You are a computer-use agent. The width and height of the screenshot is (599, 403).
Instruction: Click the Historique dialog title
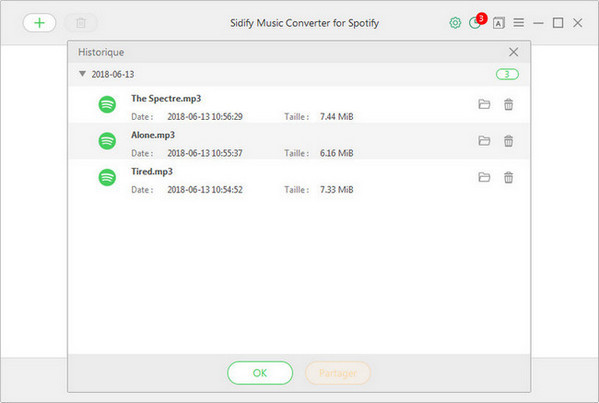pyautogui.click(x=101, y=52)
